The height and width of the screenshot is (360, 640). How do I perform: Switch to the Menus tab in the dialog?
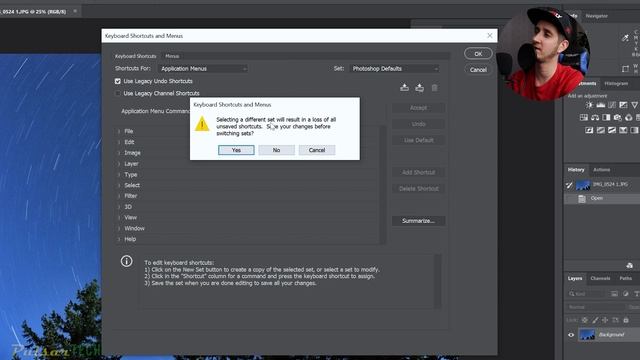coord(172,56)
